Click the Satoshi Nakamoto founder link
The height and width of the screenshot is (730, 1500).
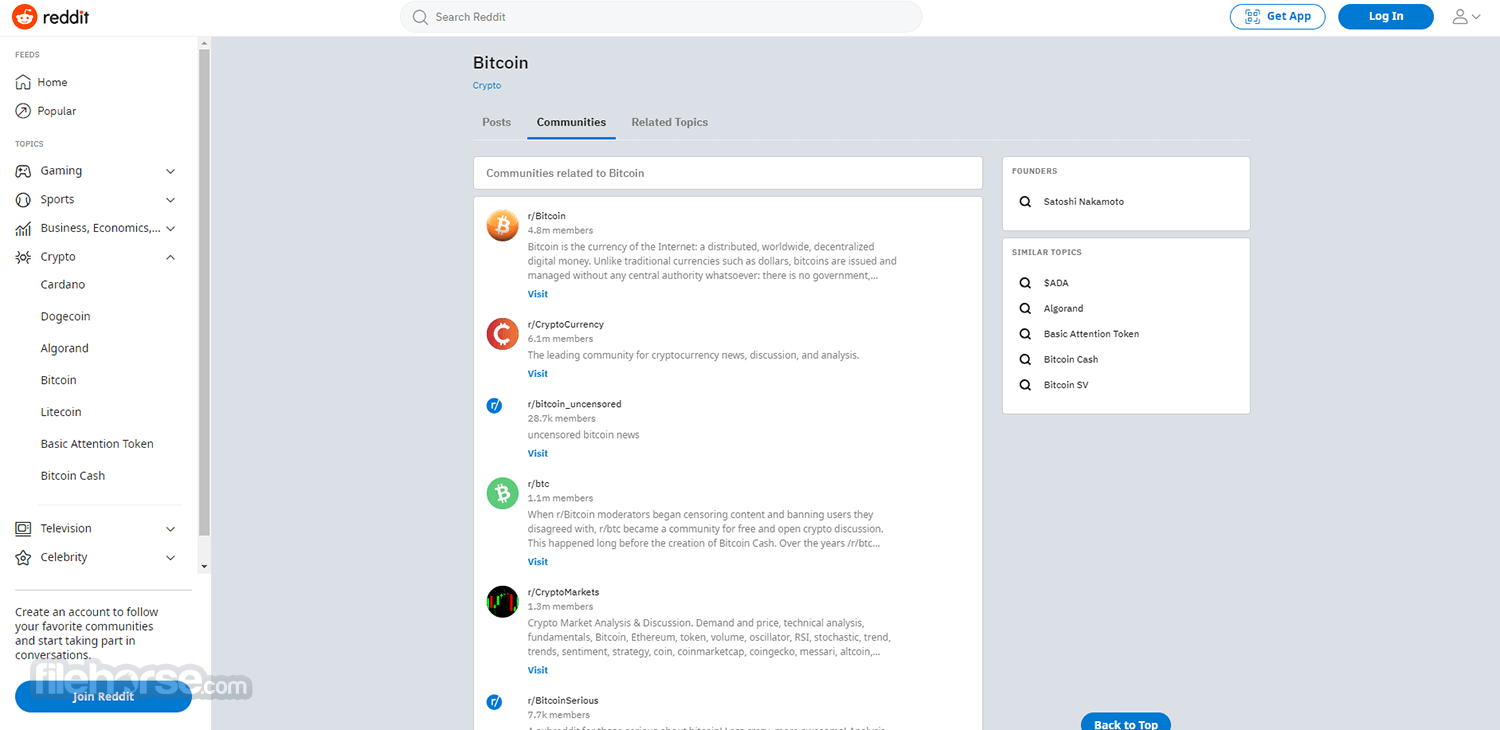(x=1084, y=202)
